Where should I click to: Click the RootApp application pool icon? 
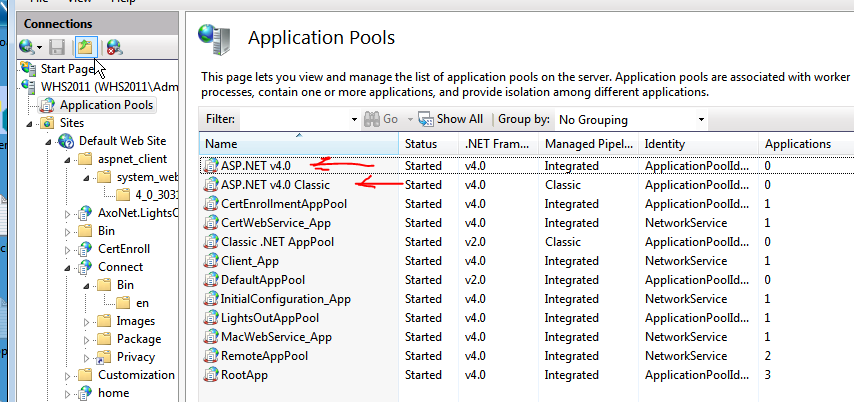(210, 375)
